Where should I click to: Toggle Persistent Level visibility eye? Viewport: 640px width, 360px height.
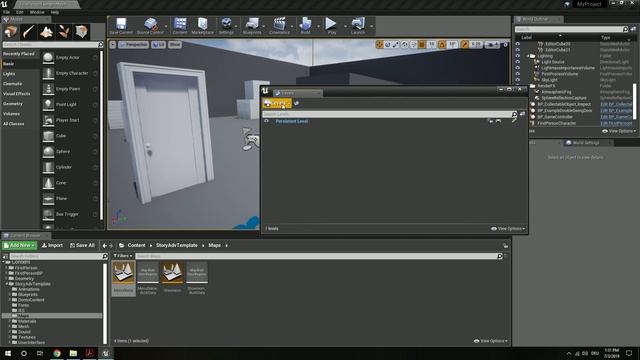267,121
